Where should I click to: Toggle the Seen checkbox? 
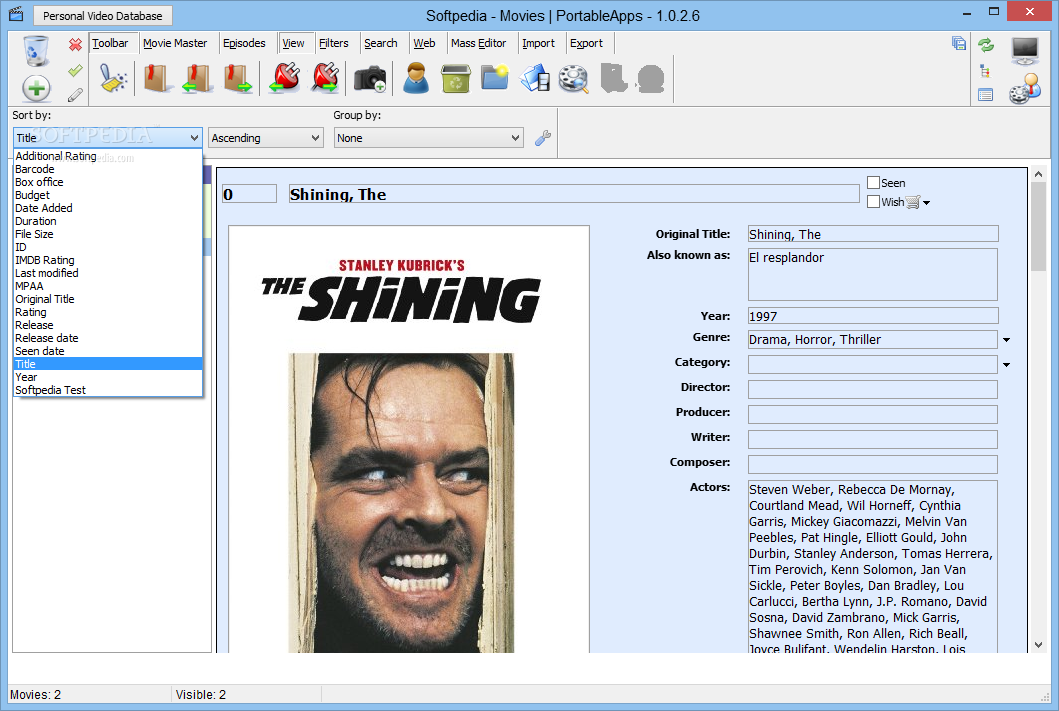[x=873, y=182]
